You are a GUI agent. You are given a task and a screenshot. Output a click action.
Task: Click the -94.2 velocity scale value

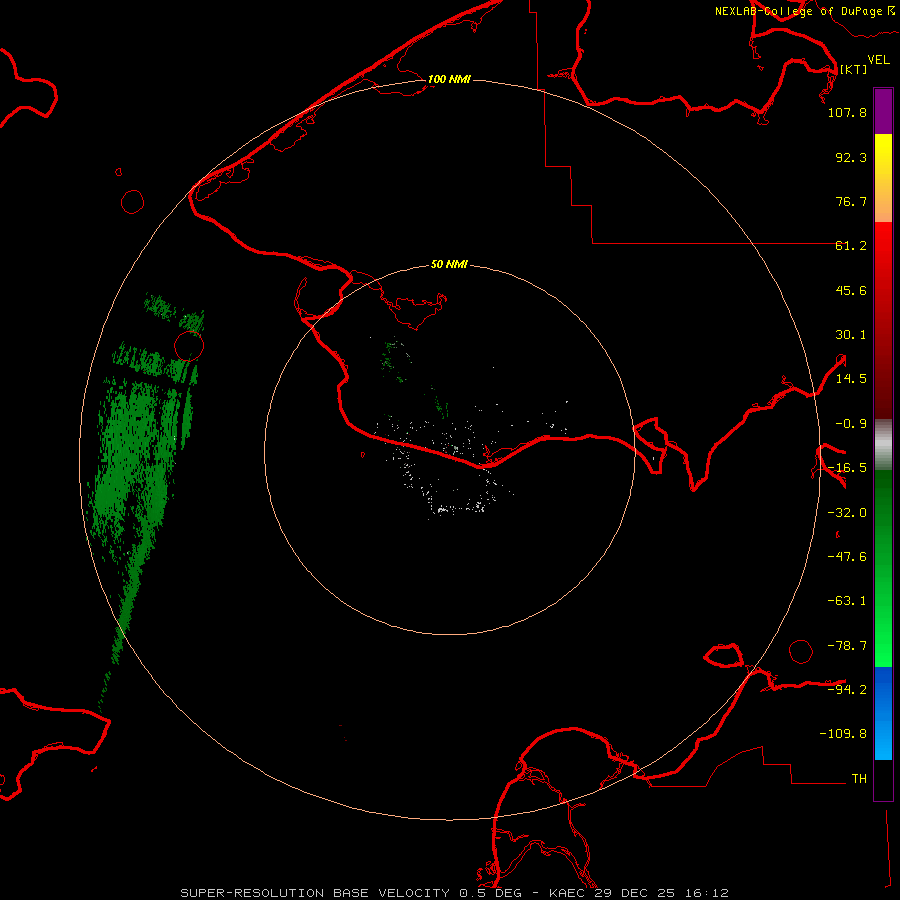(x=847, y=689)
